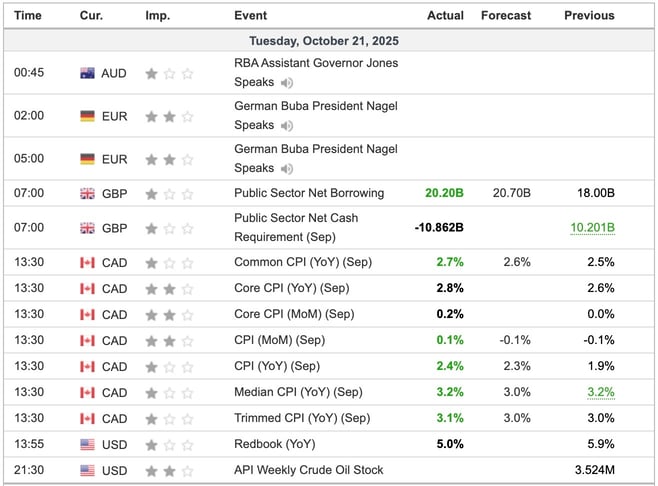Click the importance stars for API Crude Oil Stock
The height and width of the screenshot is (486, 658).
169,470
